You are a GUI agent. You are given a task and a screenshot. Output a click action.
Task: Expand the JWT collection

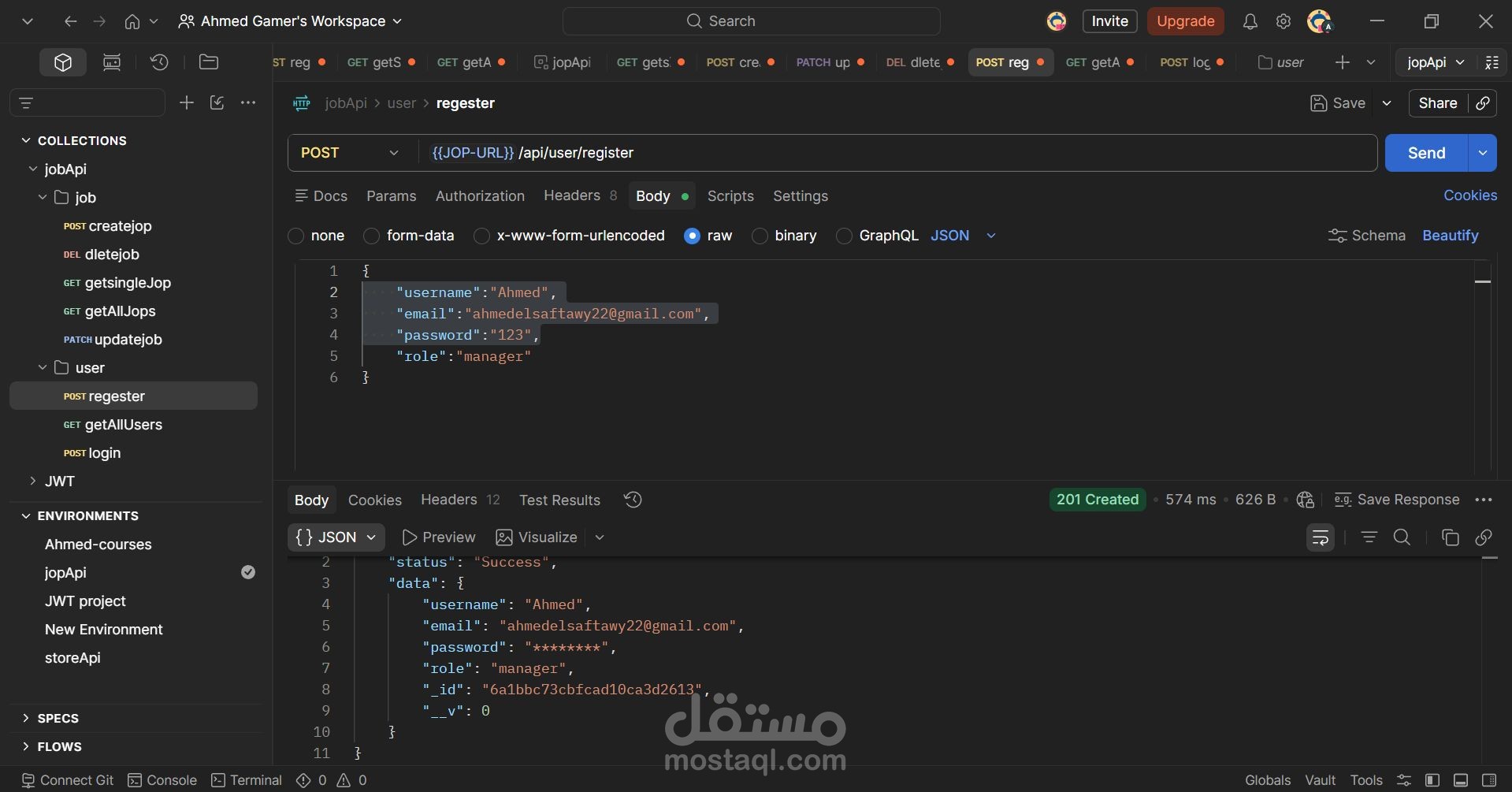pos(32,481)
